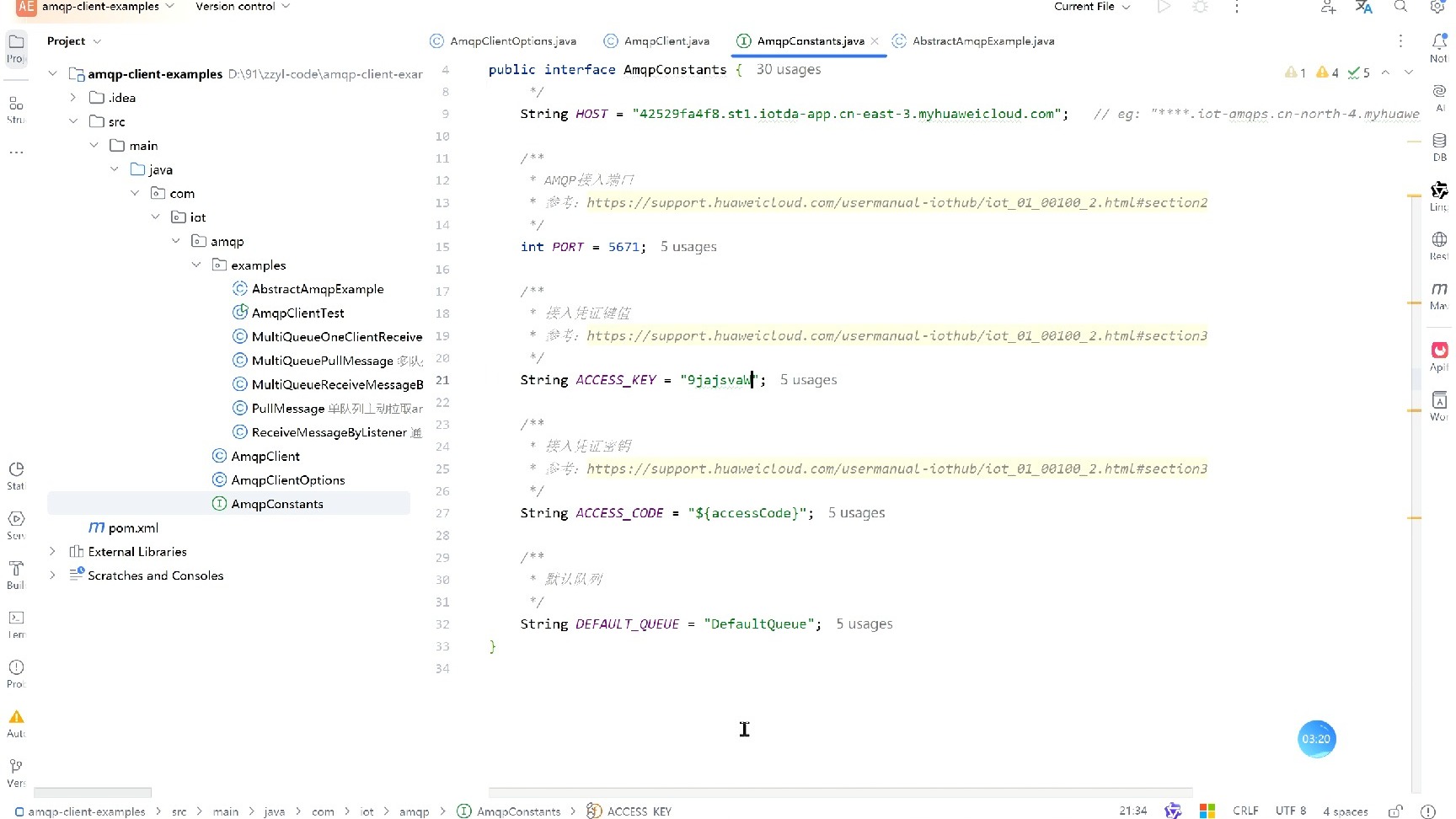1456x819 pixels.
Task: Open more run actions menu
Action: 1236,7
